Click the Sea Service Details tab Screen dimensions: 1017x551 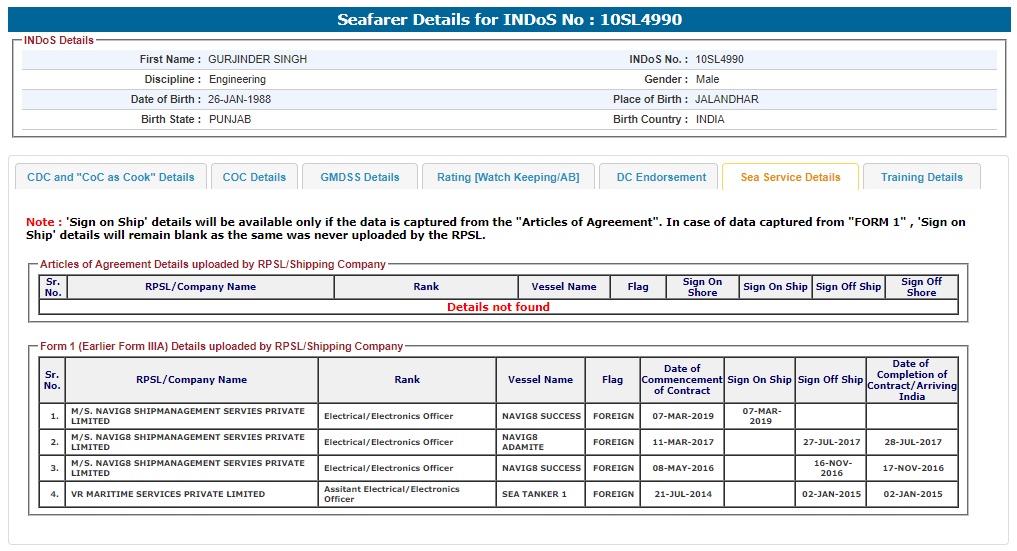[x=790, y=177]
